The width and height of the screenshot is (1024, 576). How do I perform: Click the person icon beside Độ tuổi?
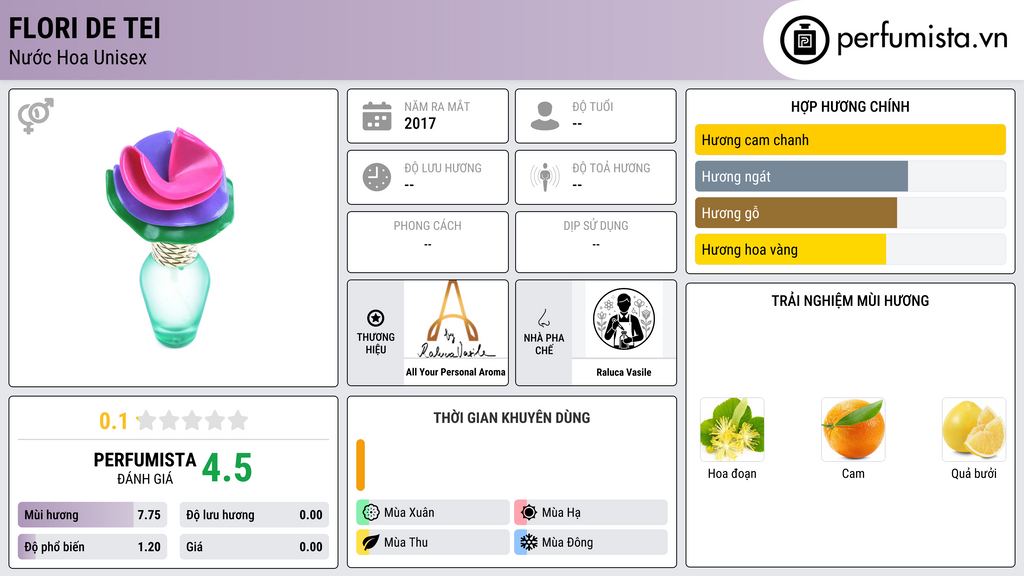[545, 116]
